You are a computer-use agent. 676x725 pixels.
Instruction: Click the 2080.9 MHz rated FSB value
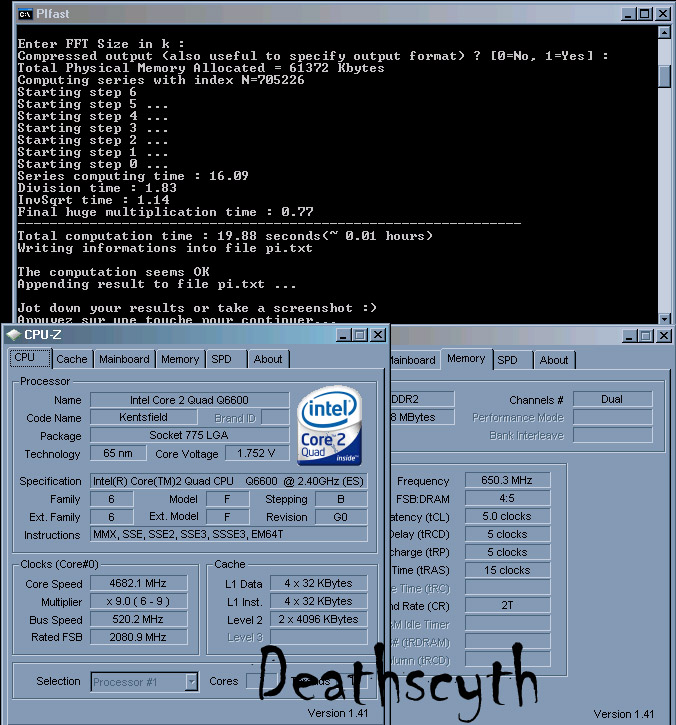(x=139, y=637)
